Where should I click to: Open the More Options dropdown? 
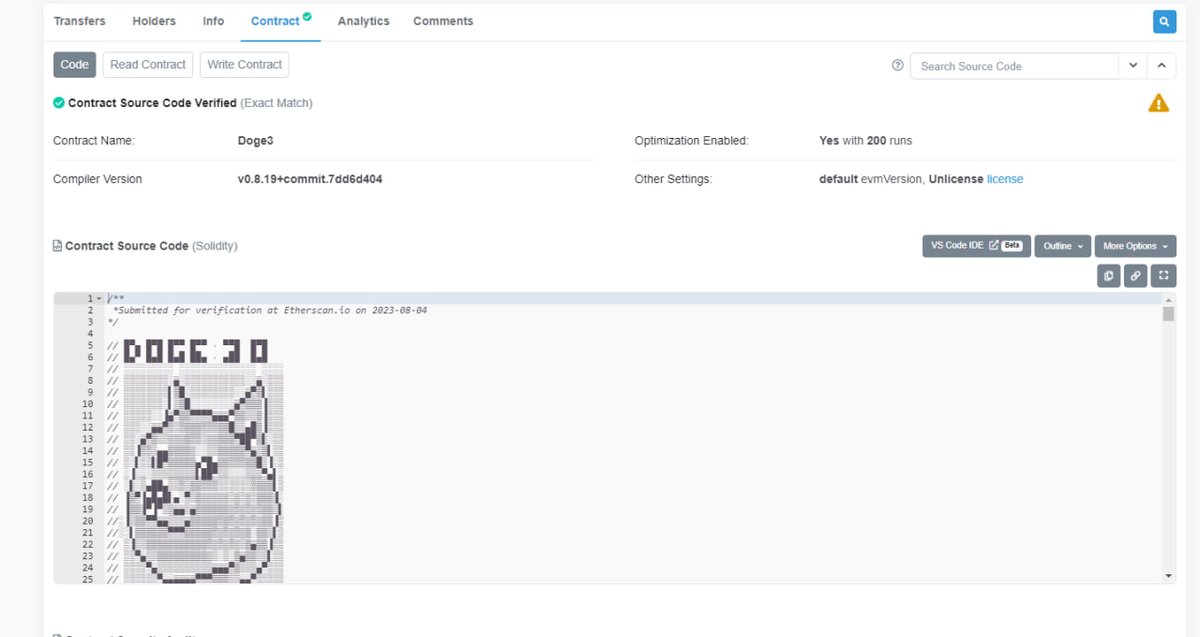(1135, 246)
